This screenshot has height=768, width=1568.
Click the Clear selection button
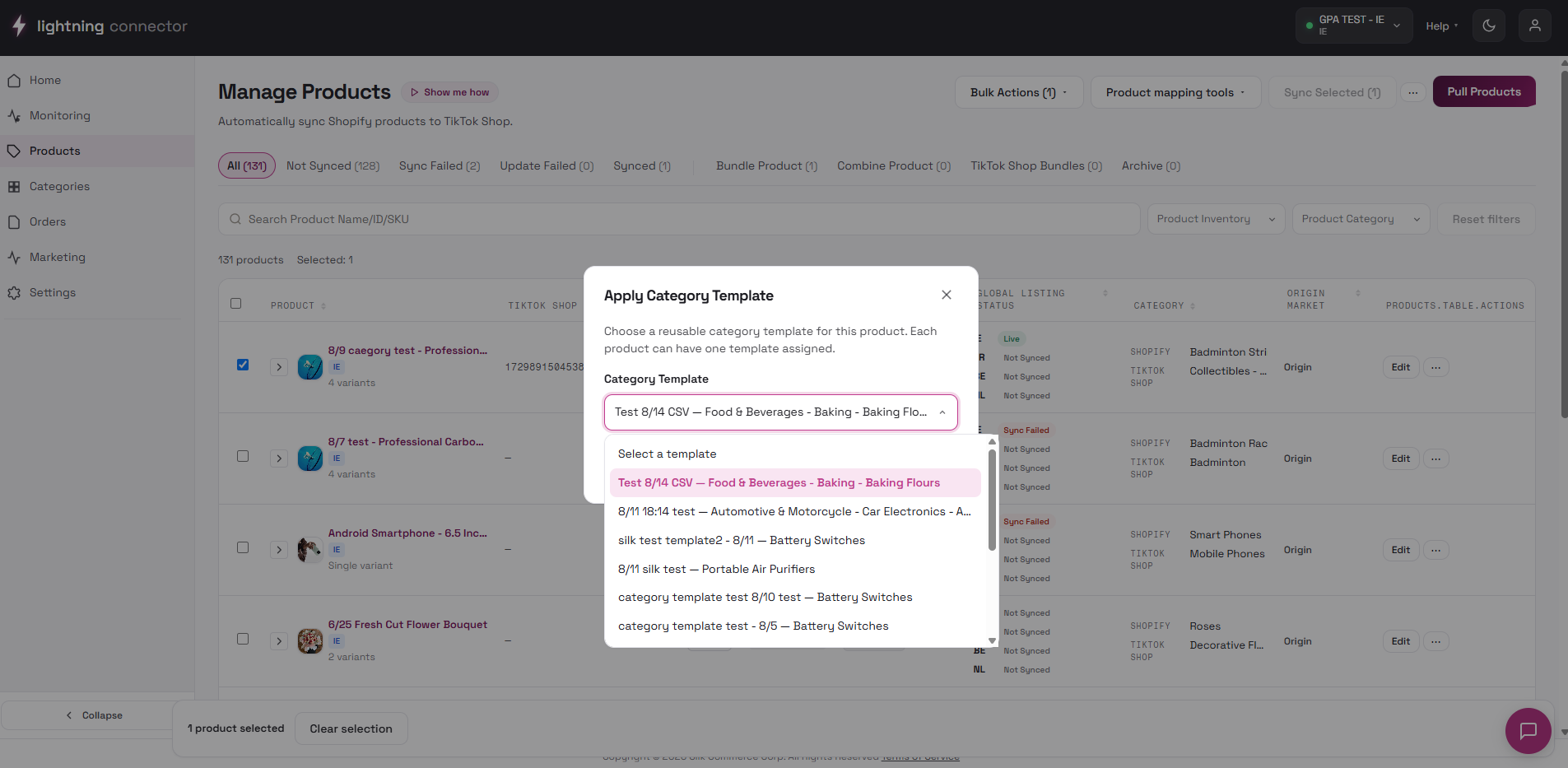click(351, 728)
